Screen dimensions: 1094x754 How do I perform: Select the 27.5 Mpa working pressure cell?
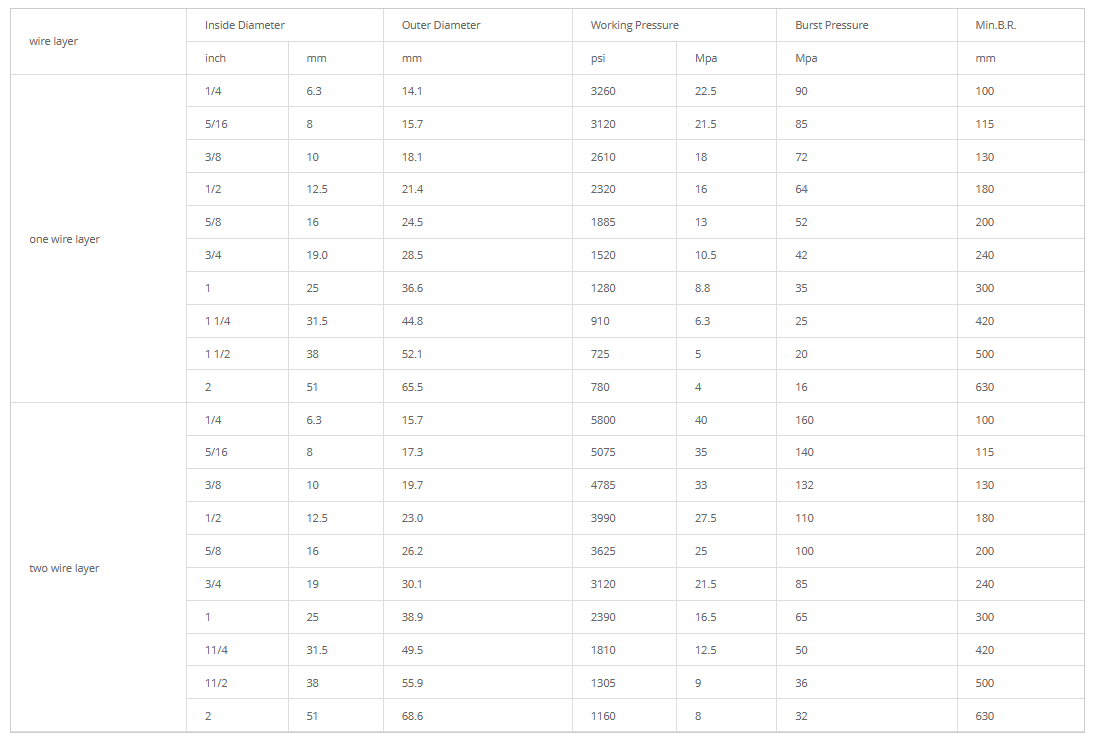[x=705, y=518]
